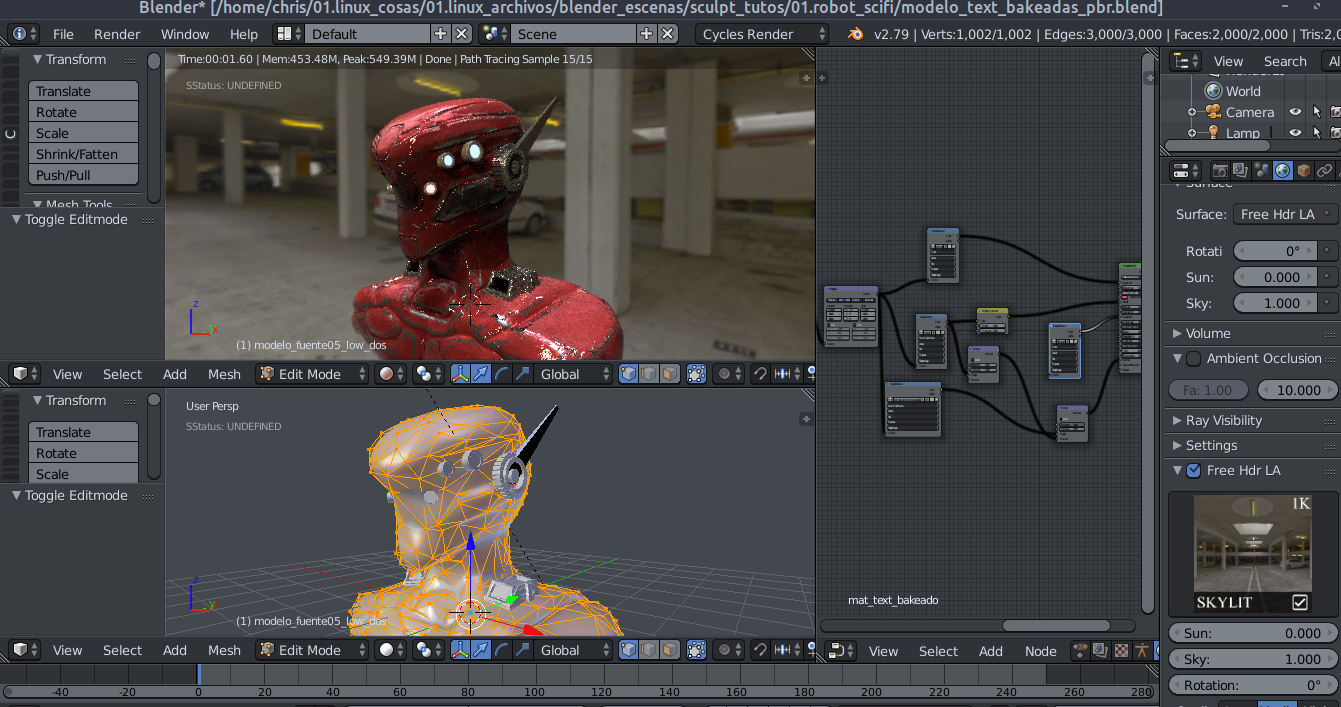
Task: Open World properties tab globe icon
Action: point(1283,171)
